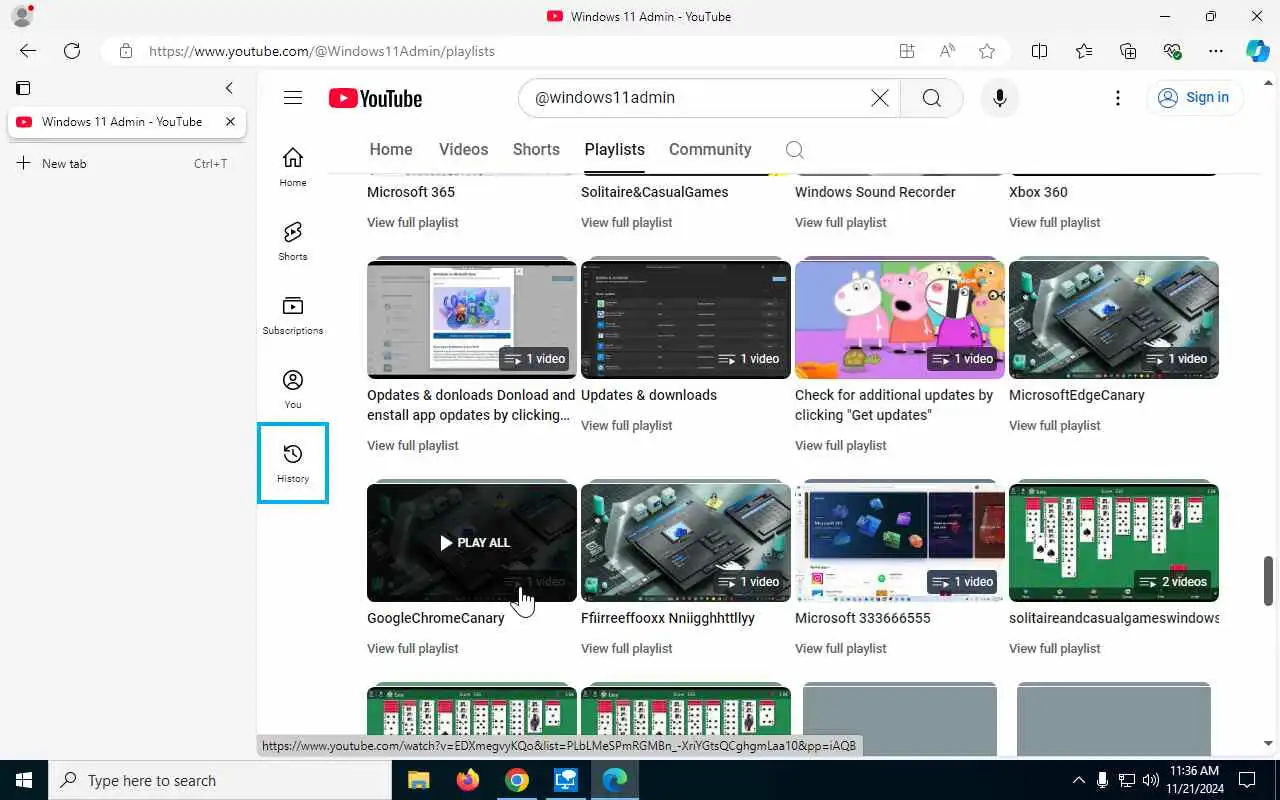View full playlist for Microsoft 365

click(x=413, y=223)
